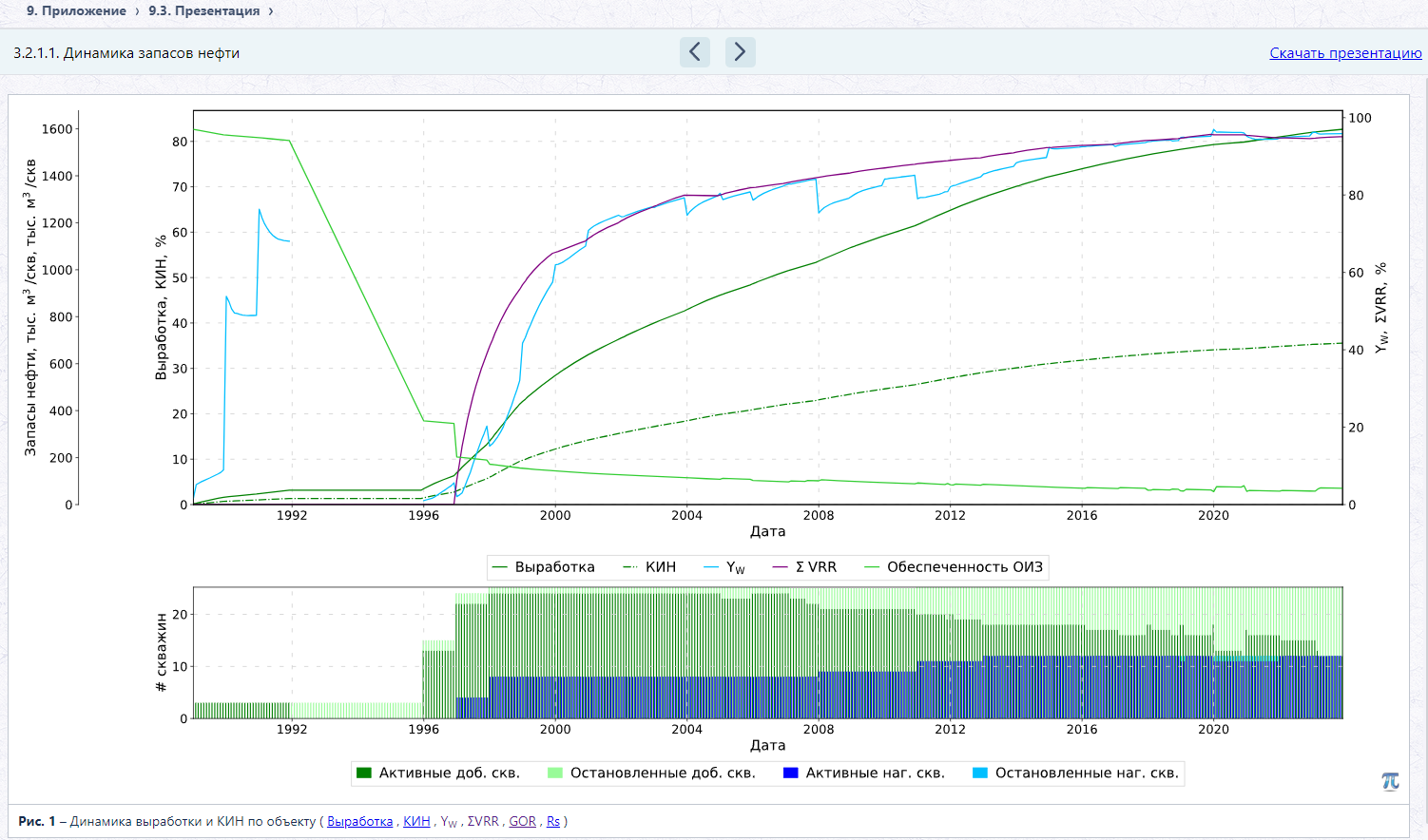This screenshot has height=840, width=1428.
Task: Click the pi symbol icon
Action: [1390, 781]
